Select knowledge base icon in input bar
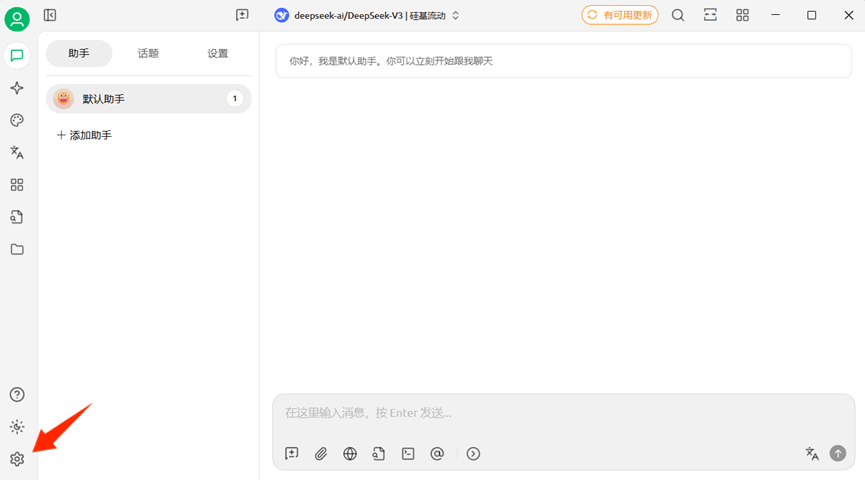The width and height of the screenshot is (865, 480). pos(379,454)
